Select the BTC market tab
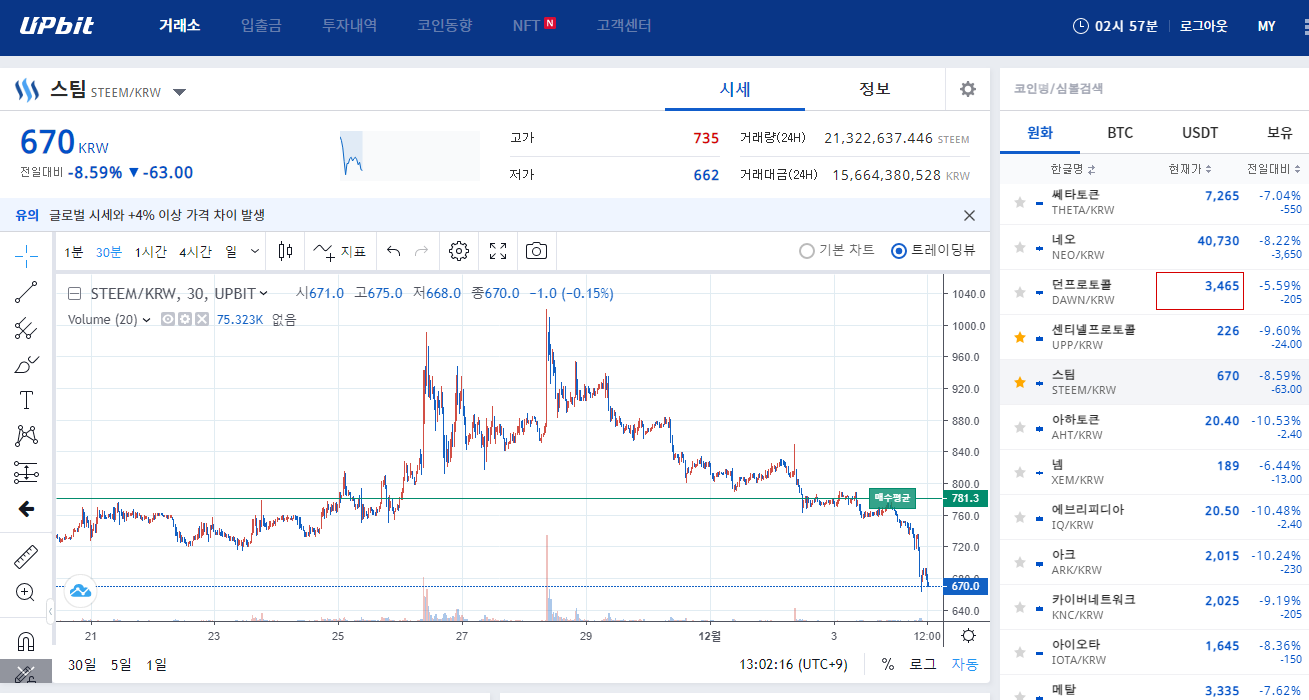1309x700 pixels. click(x=1120, y=133)
